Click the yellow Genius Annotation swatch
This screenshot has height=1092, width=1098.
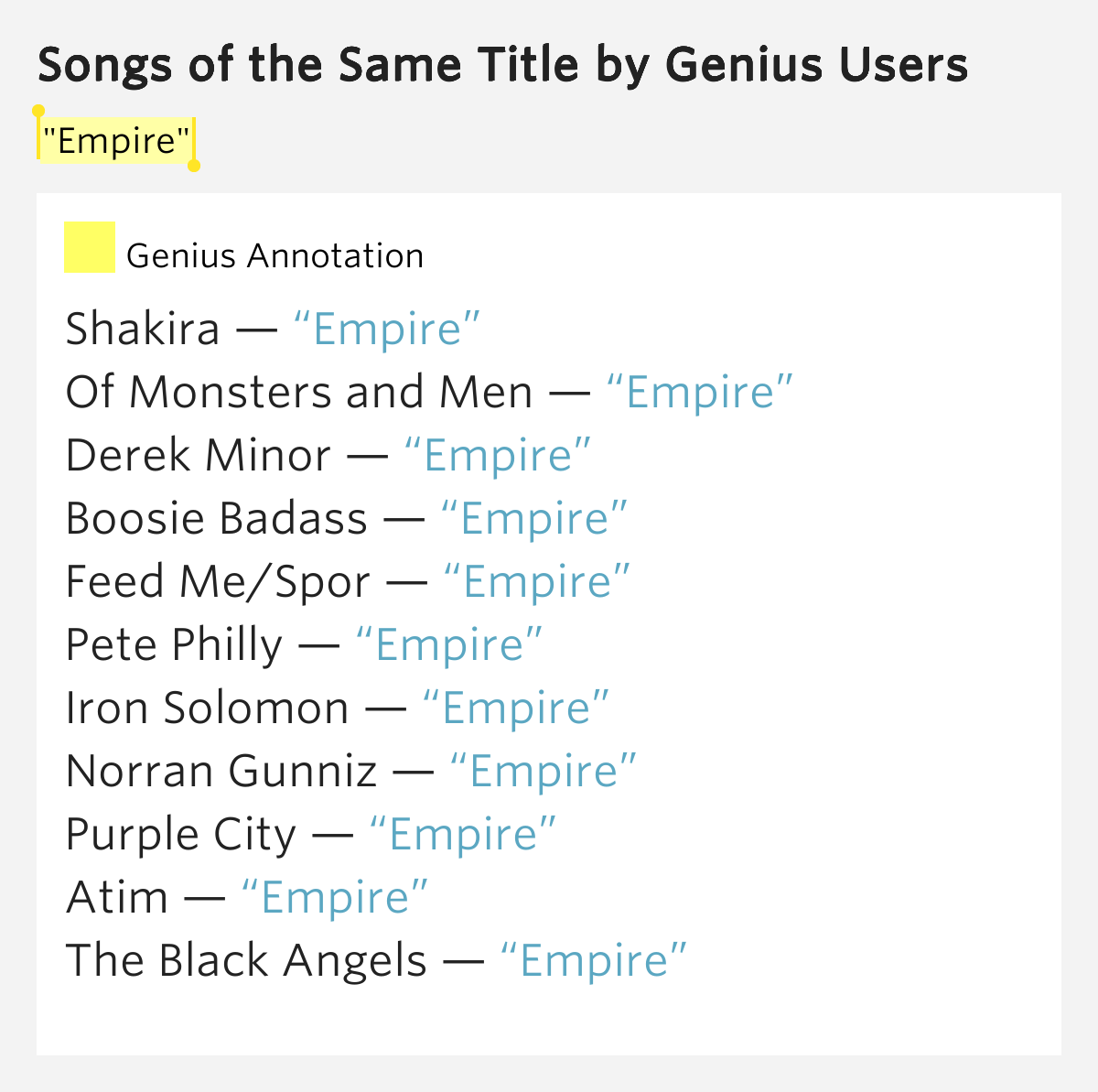pyautogui.click(x=89, y=247)
